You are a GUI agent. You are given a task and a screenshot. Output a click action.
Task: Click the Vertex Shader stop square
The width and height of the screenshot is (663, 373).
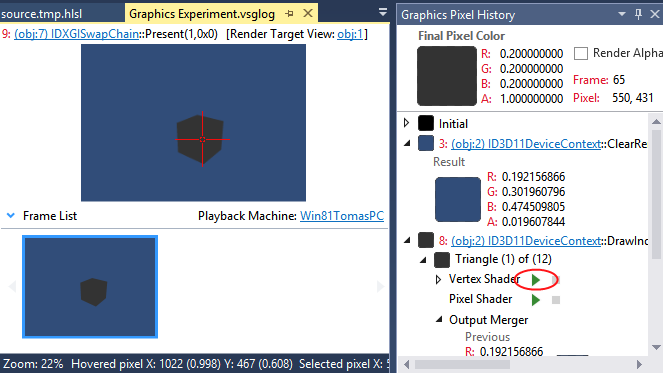coord(556,280)
